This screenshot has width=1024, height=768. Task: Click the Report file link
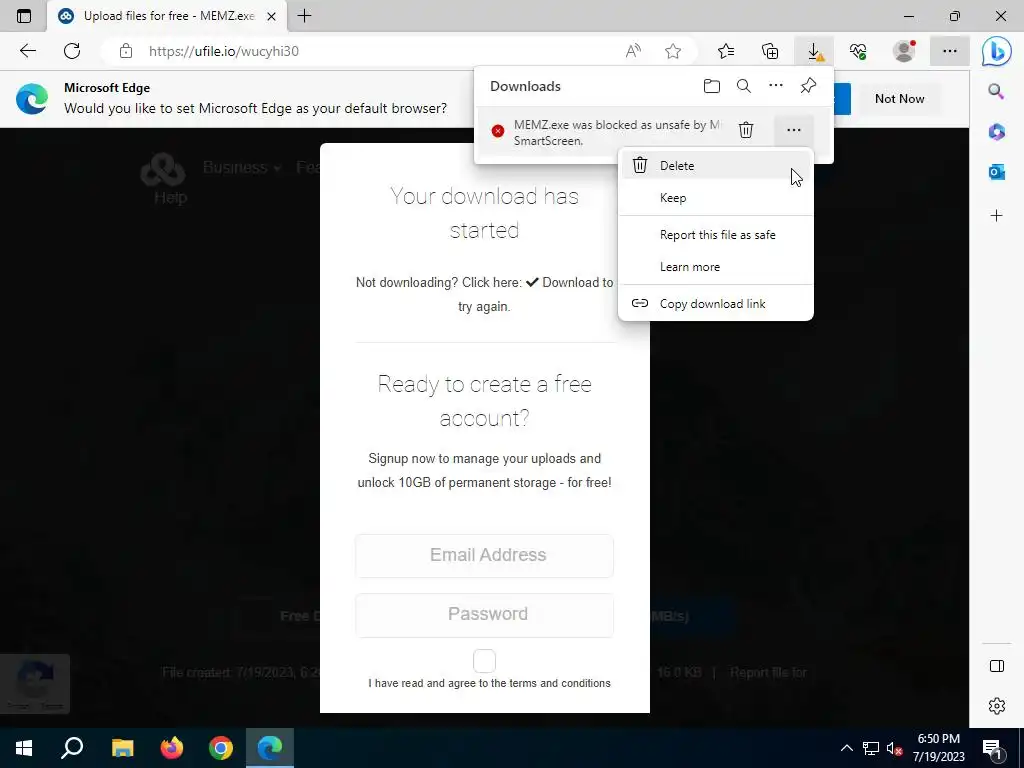(768, 673)
